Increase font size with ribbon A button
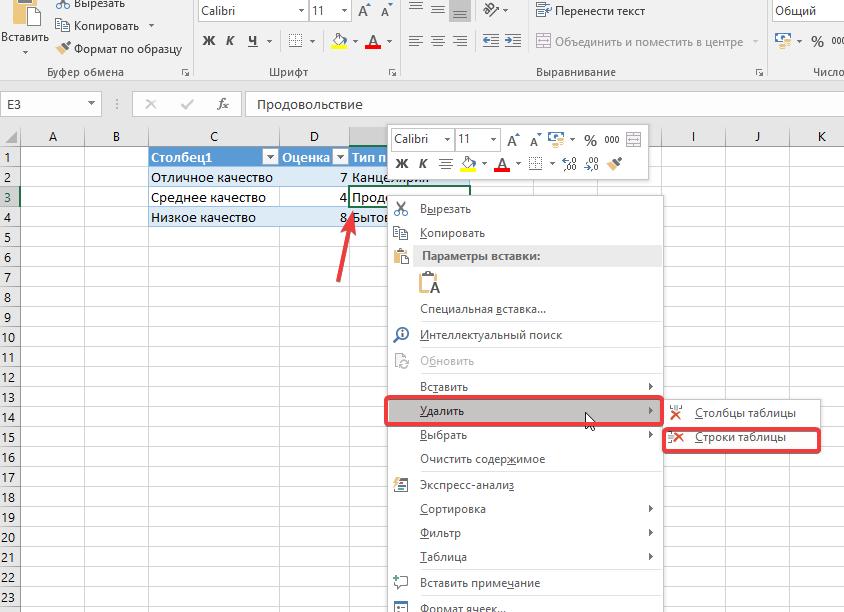844x612 pixels. pos(364,11)
